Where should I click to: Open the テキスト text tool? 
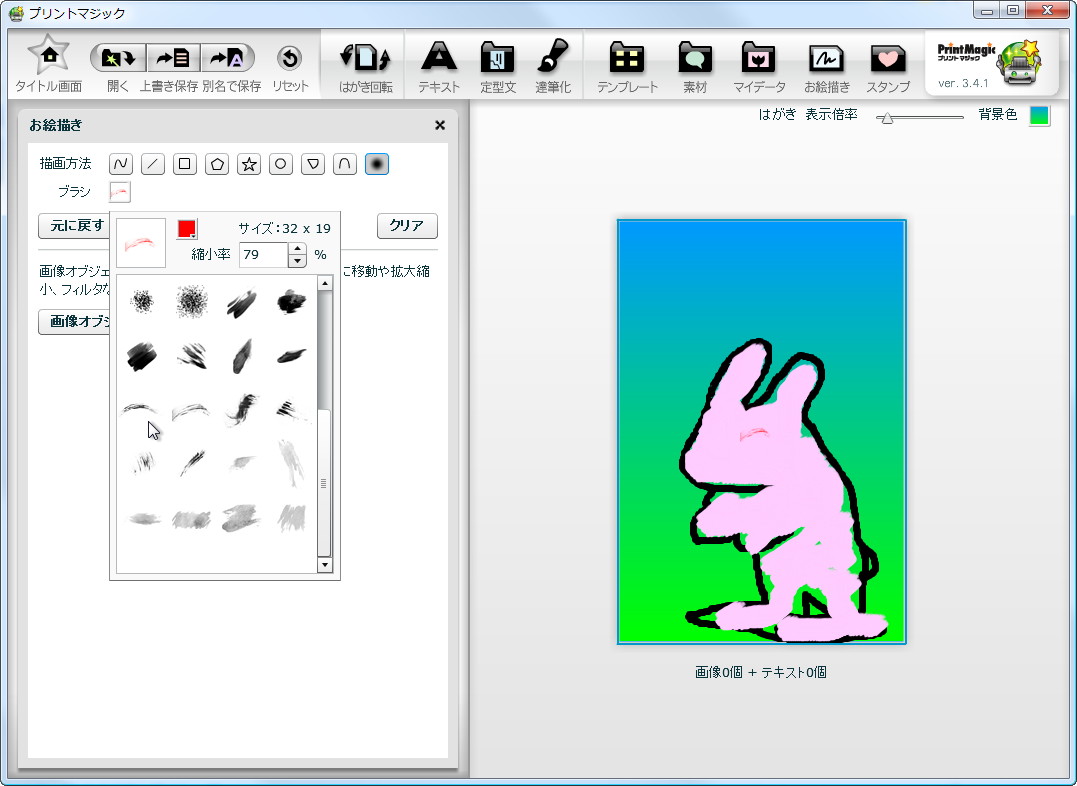coord(439,65)
